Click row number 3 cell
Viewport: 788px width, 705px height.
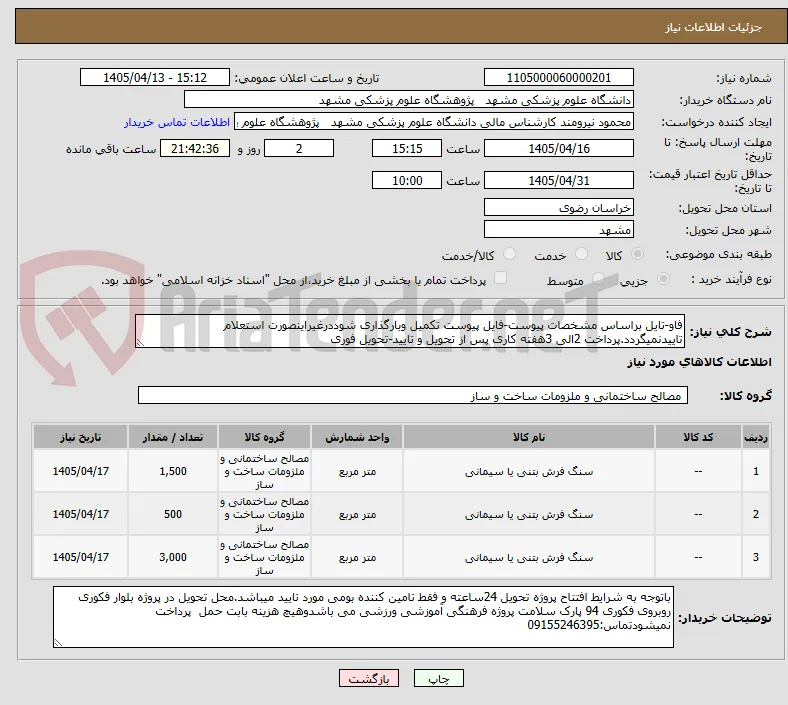755,557
